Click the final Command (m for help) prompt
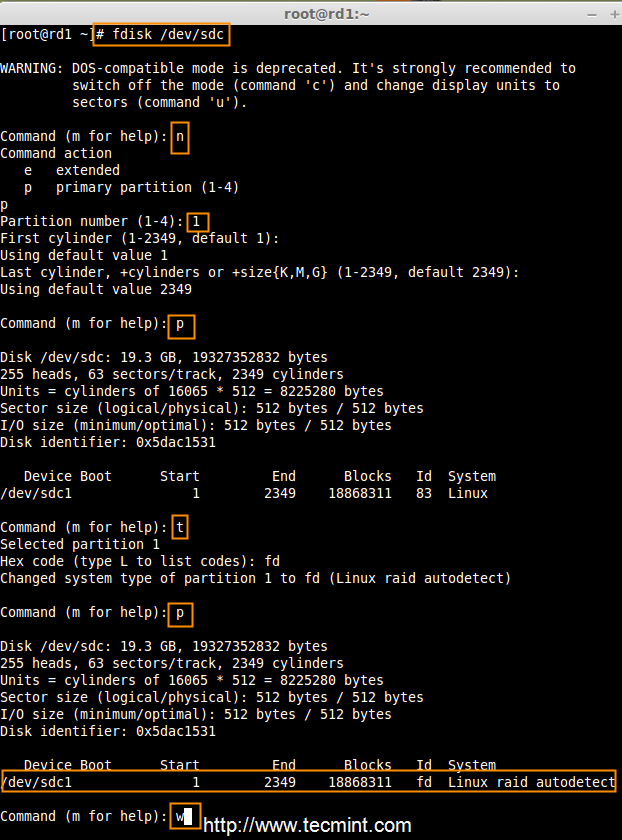Viewport: 622px width, 840px height. pos(85,816)
